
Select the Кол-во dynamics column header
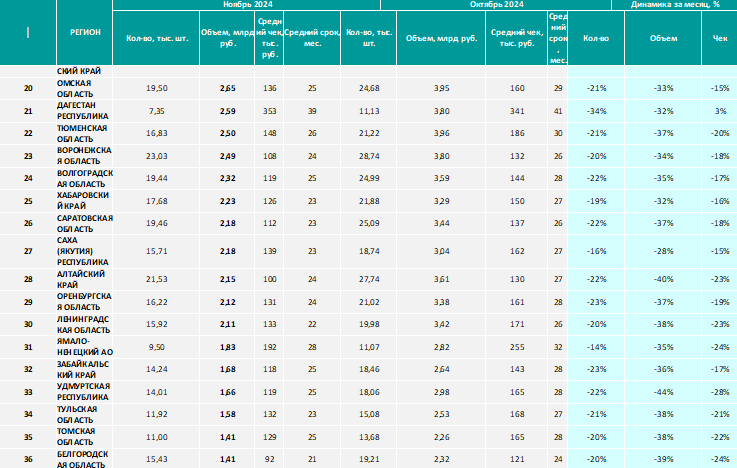tap(596, 38)
